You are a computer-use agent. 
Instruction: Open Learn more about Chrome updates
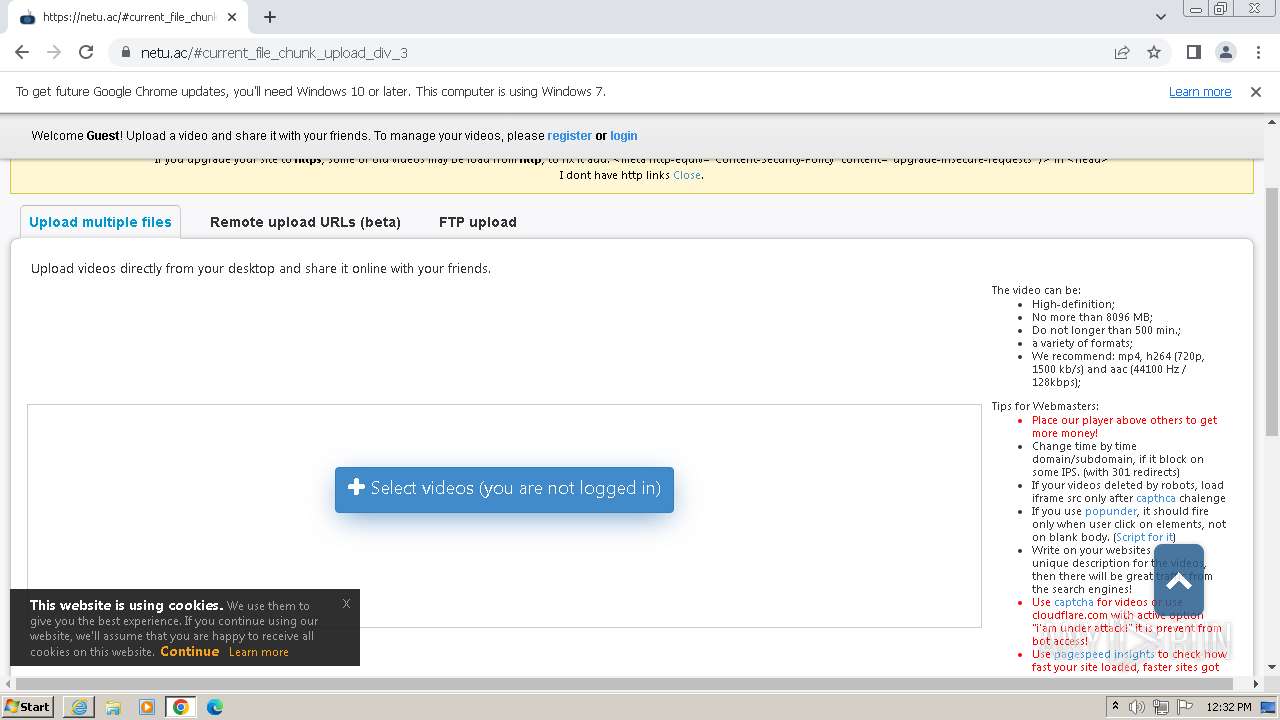coord(1200,92)
